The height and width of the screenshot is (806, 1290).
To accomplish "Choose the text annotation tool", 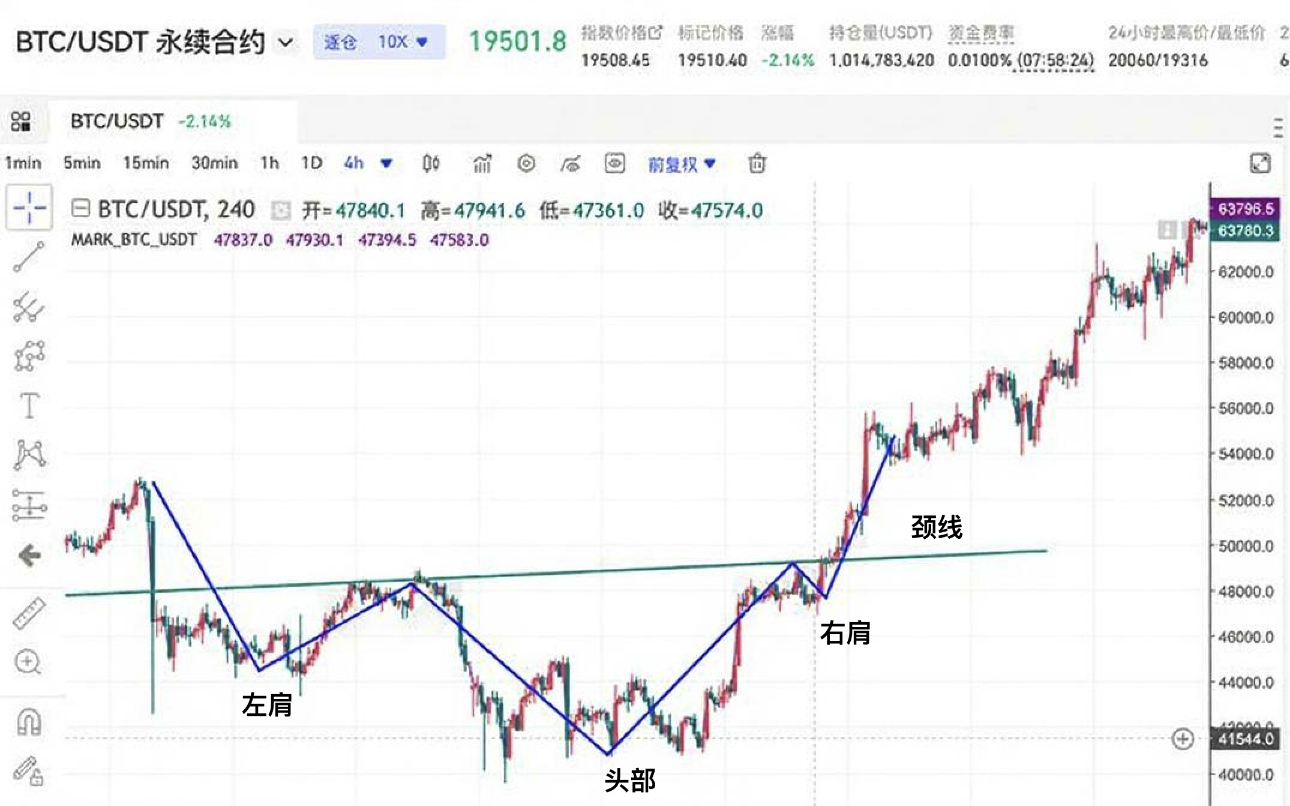I will coord(30,406).
